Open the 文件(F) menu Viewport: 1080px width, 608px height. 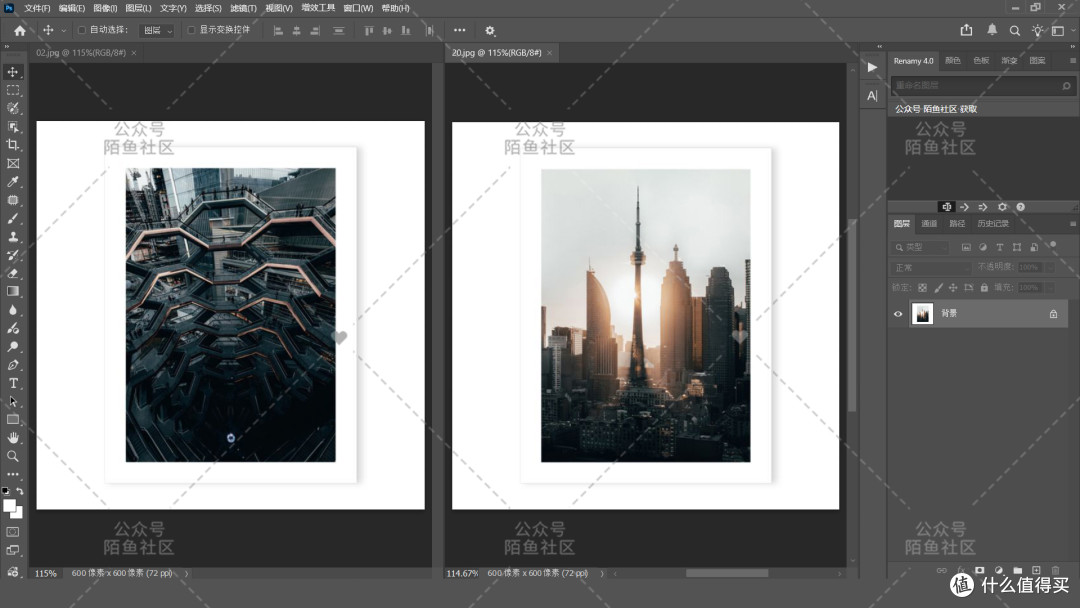coord(37,8)
